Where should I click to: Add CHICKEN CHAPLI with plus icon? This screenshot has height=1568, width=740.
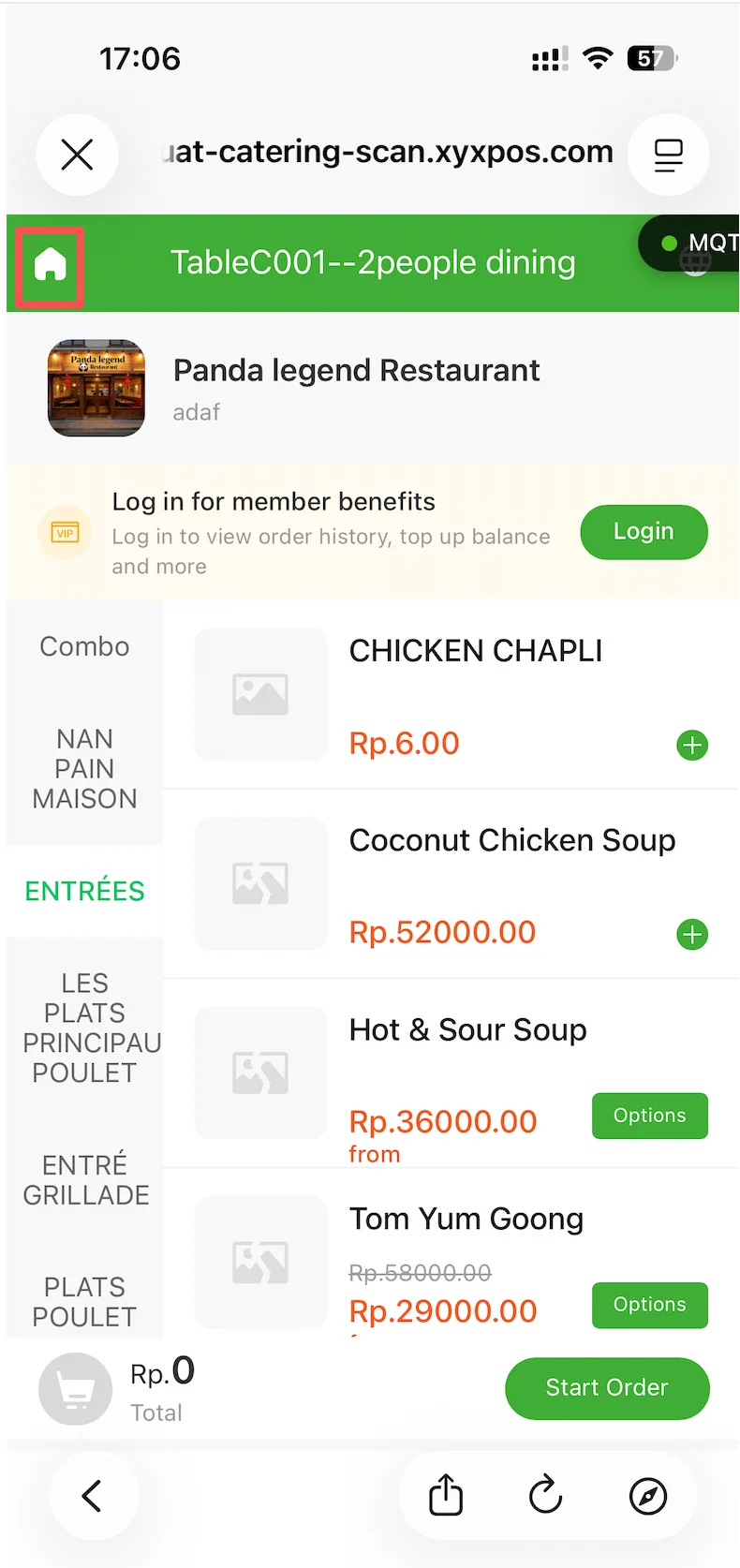click(x=692, y=746)
